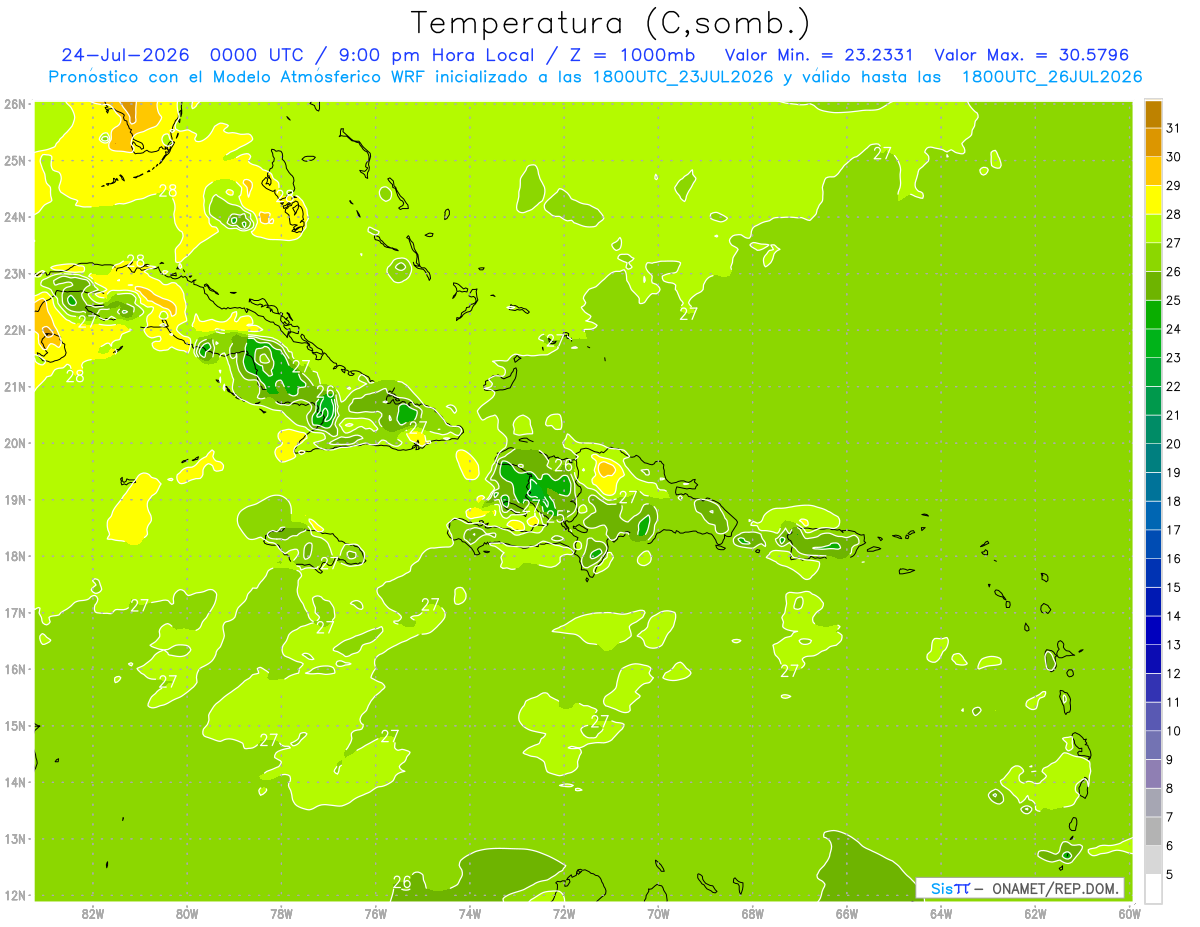Image resolution: width=1200 pixels, height=927 pixels.
Task: Click the color bar label "22"
Action: coord(1173,386)
